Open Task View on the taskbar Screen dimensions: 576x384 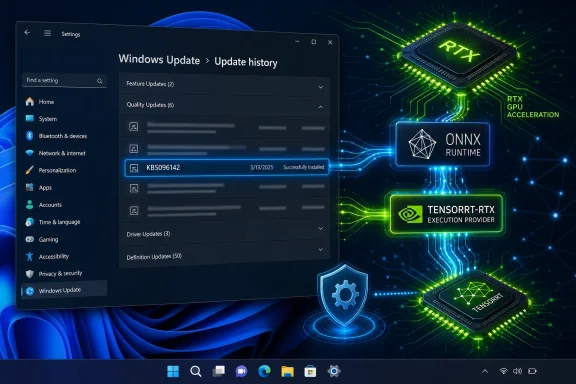(x=219, y=371)
